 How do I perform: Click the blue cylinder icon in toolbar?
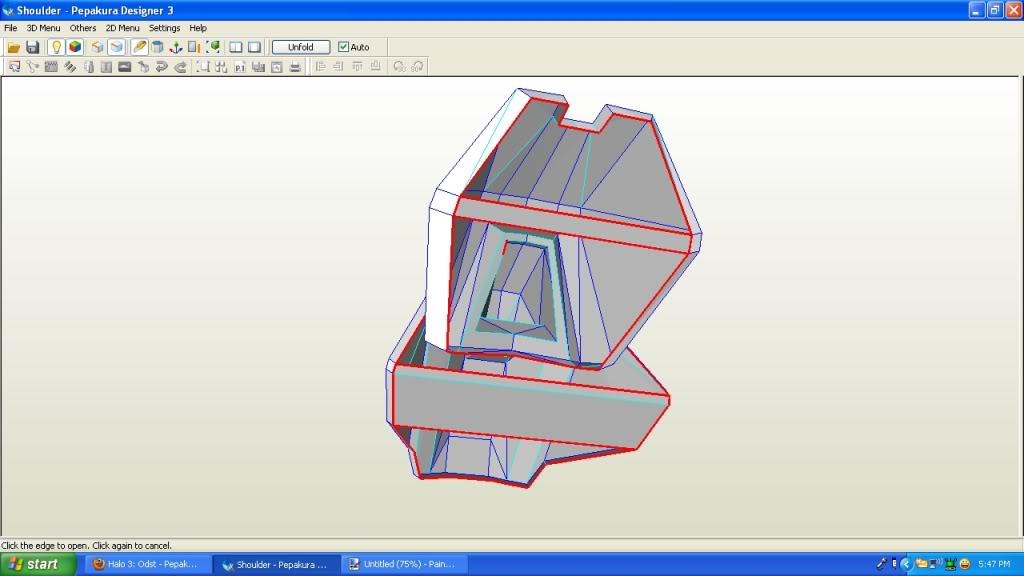(x=157, y=47)
